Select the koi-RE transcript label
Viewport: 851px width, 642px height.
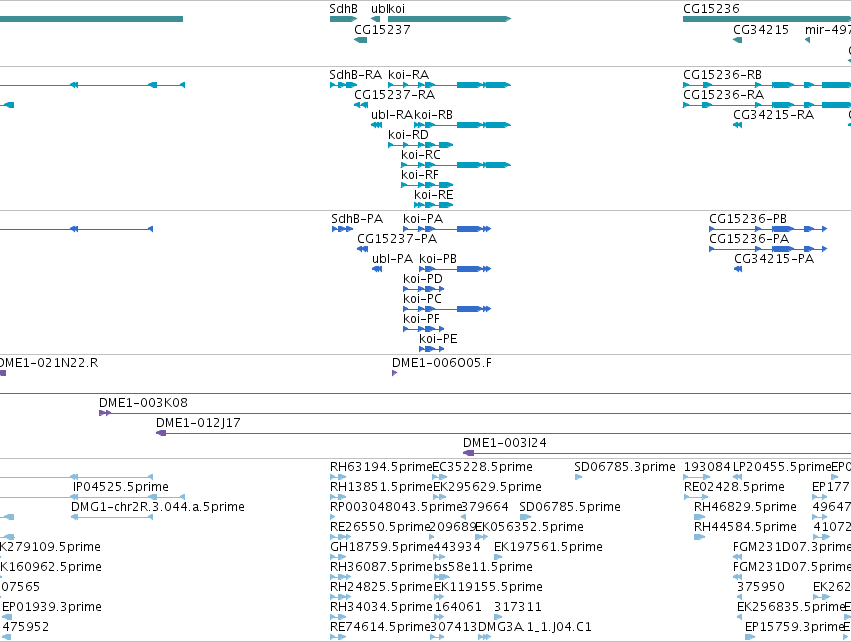tap(434, 195)
